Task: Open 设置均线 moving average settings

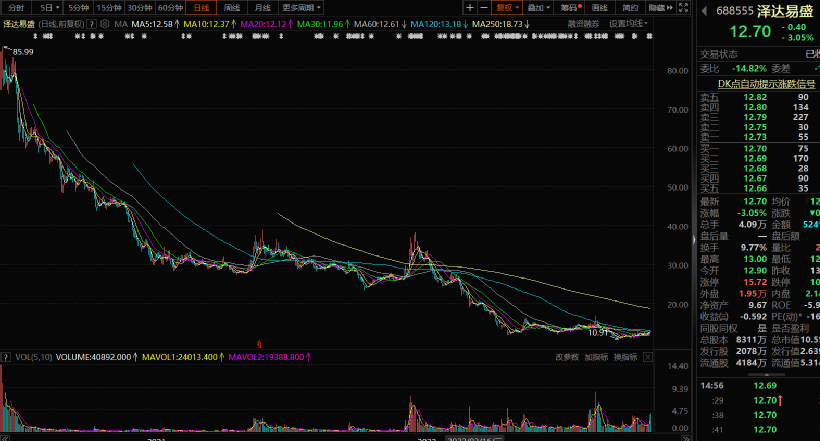Action: point(629,23)
